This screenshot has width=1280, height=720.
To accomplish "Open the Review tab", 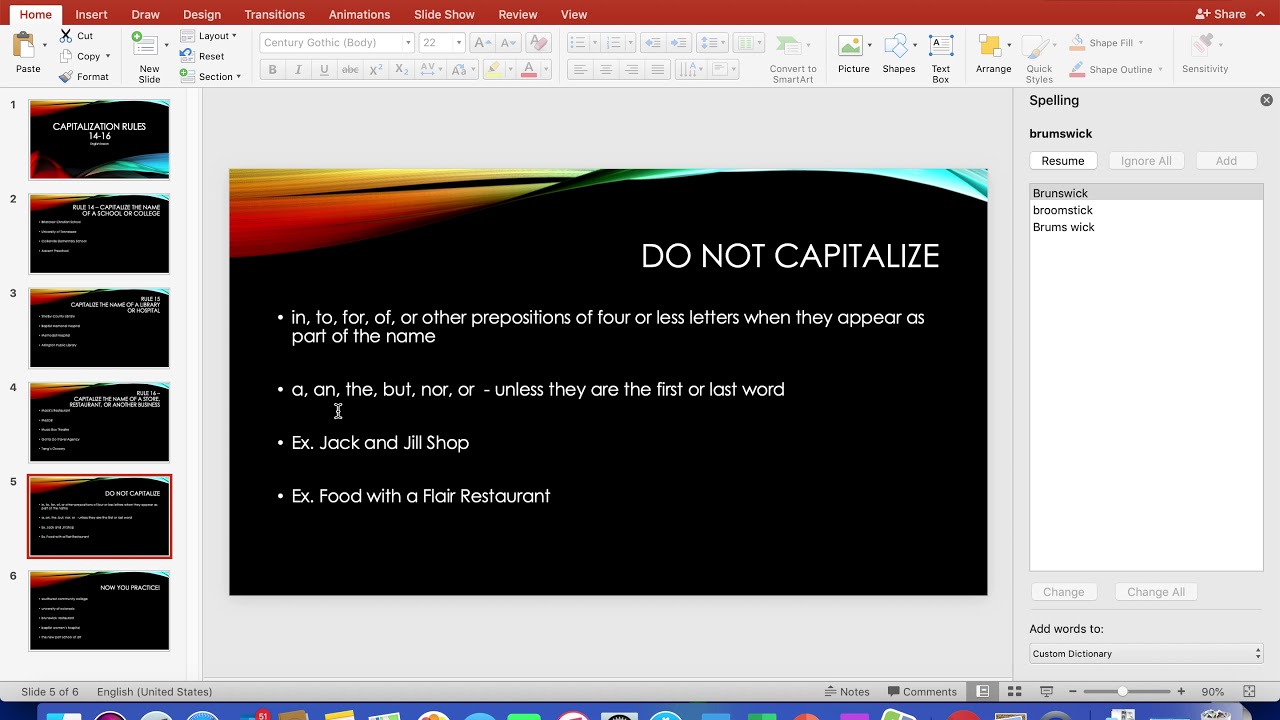I will (518, 15).
